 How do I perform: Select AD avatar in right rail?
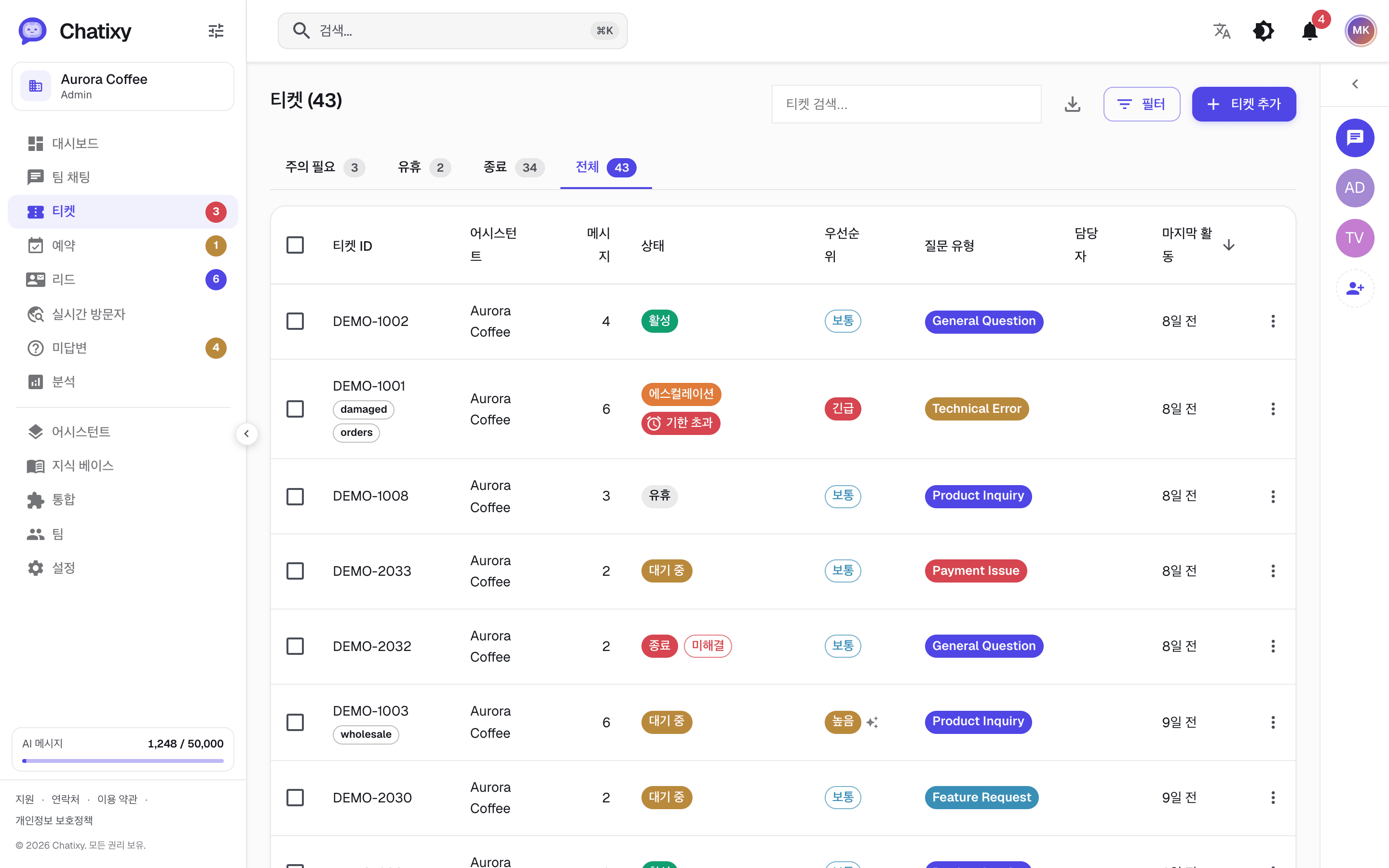click(1355, 188)
